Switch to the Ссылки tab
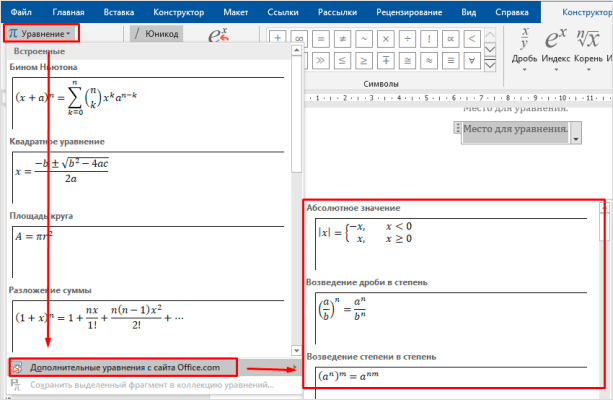Viewport: 613px width, 400px height. [x=283, y=12]
